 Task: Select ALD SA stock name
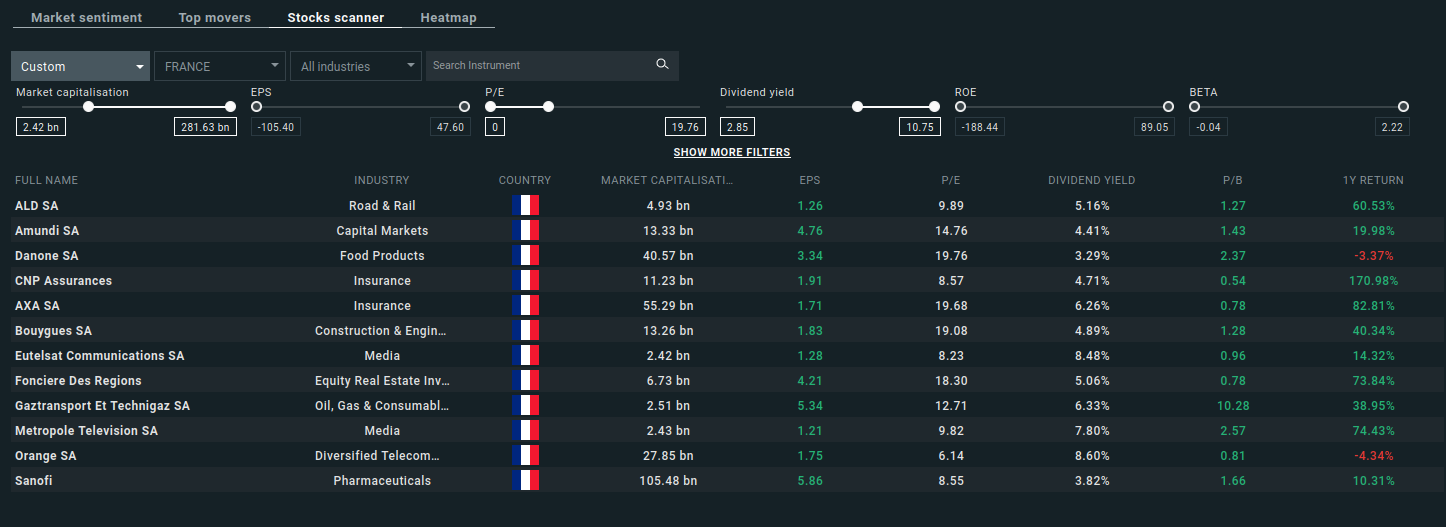click(37, 206)
